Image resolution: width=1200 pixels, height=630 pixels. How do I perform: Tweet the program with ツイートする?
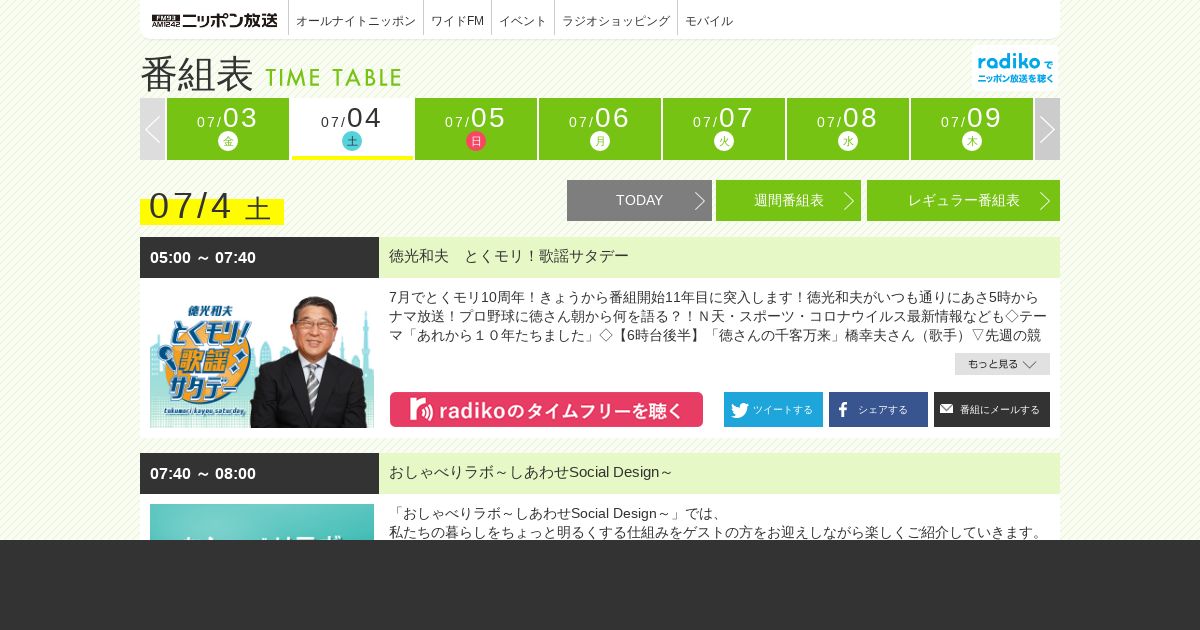tap(773, 410)
